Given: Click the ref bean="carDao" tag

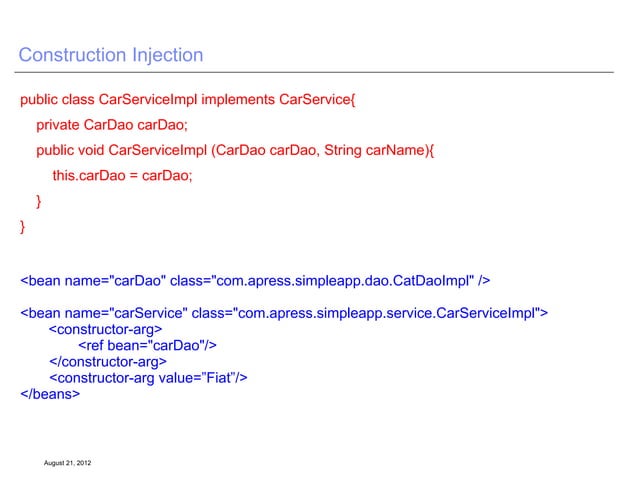Looking at the screenshot, I should point(147,346).
